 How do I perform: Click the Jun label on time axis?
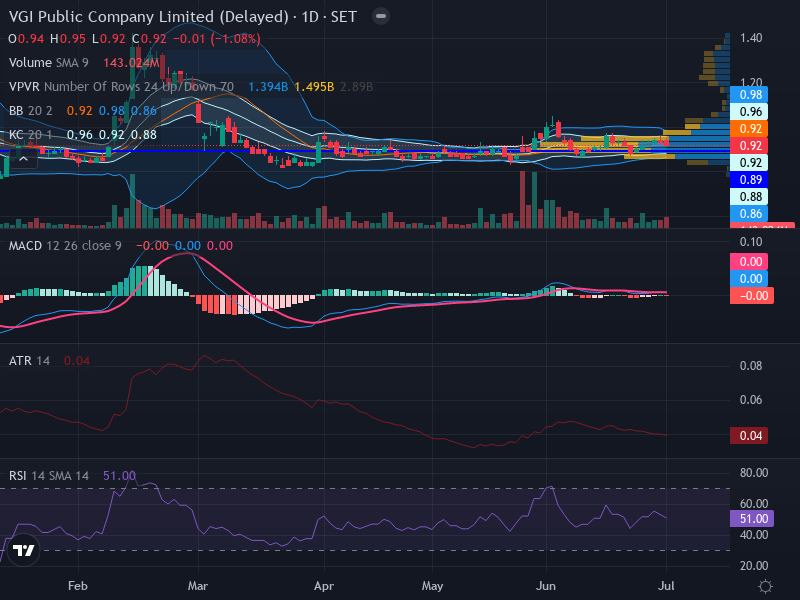click(546, 586)
